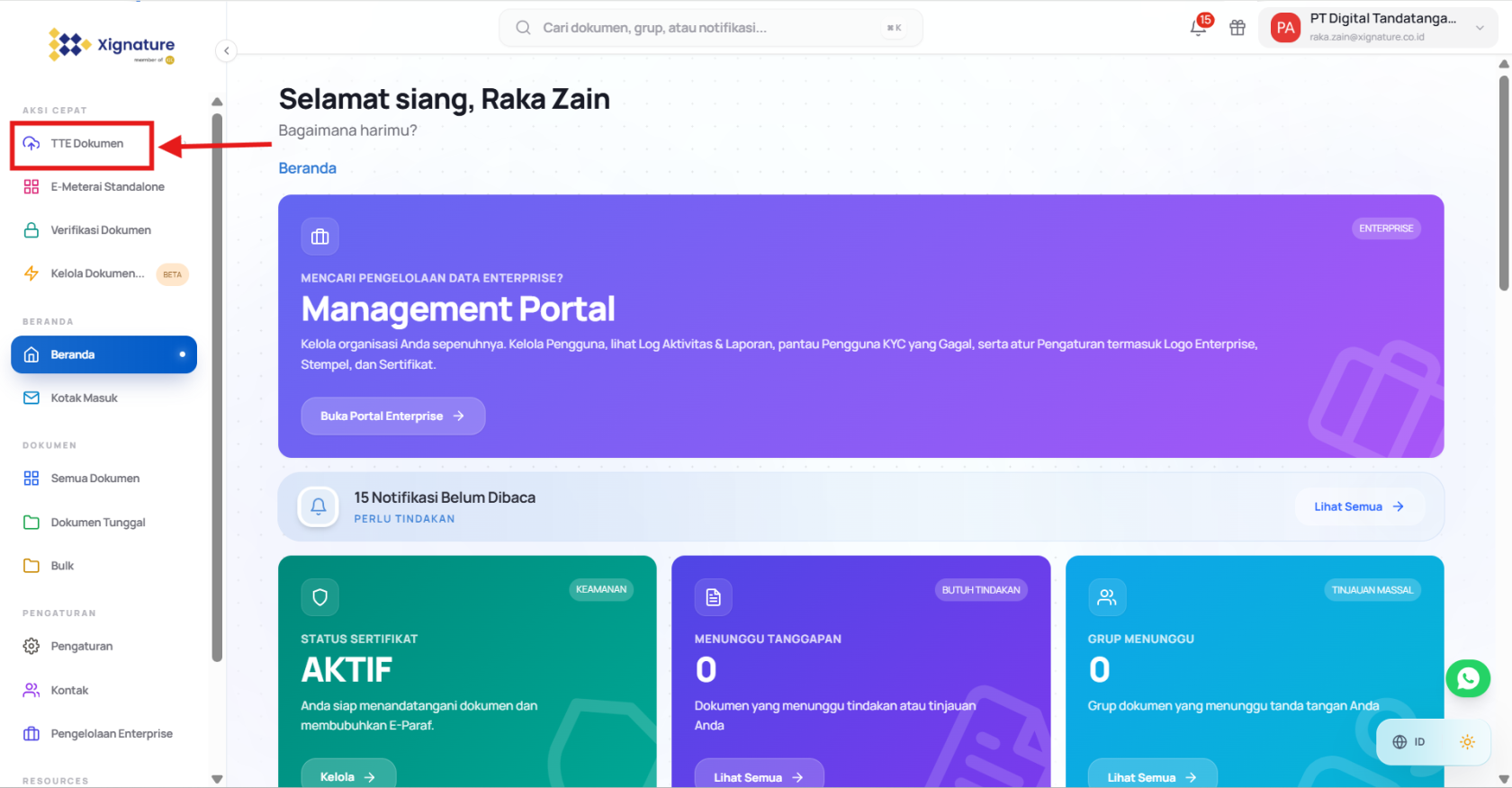Click "DOKUMEN" sidebar section header
The height and width of the screenshot is (788, 1512).
pos(49,445)
